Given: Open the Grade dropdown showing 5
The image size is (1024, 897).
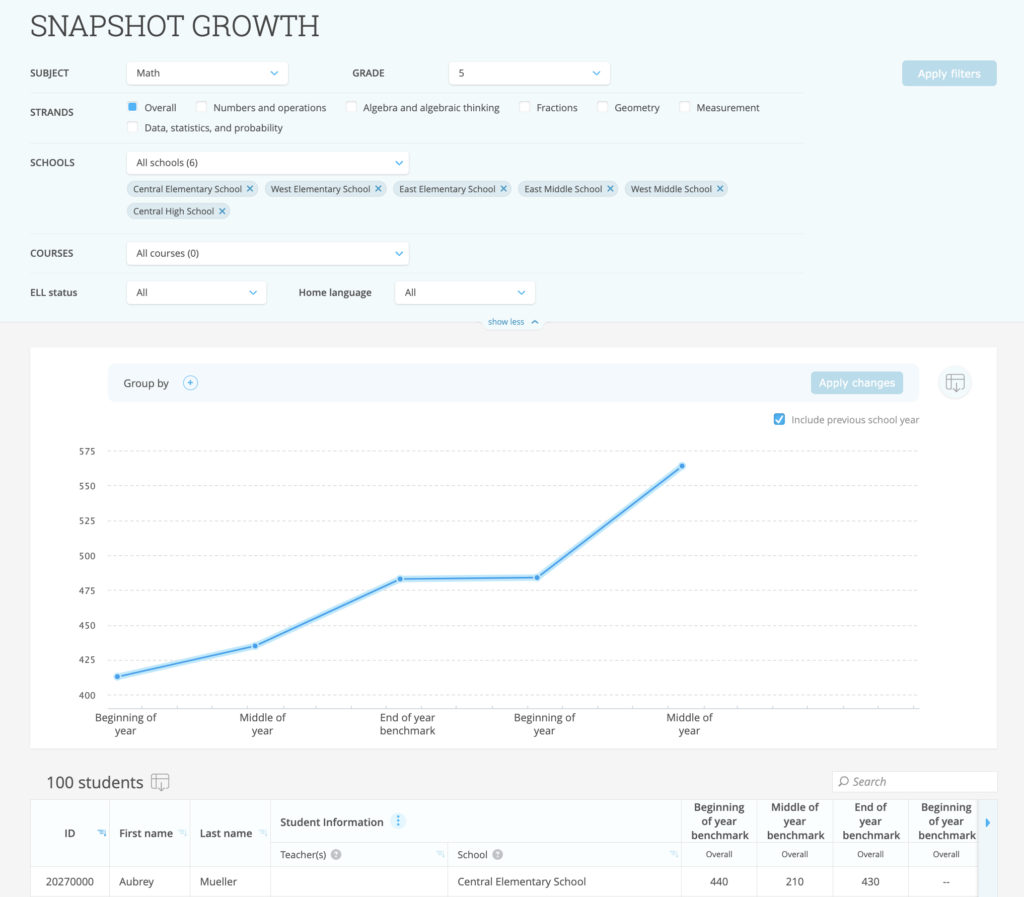Looking at the screenshot, I should pyautogui.click(x=529, y=73).
